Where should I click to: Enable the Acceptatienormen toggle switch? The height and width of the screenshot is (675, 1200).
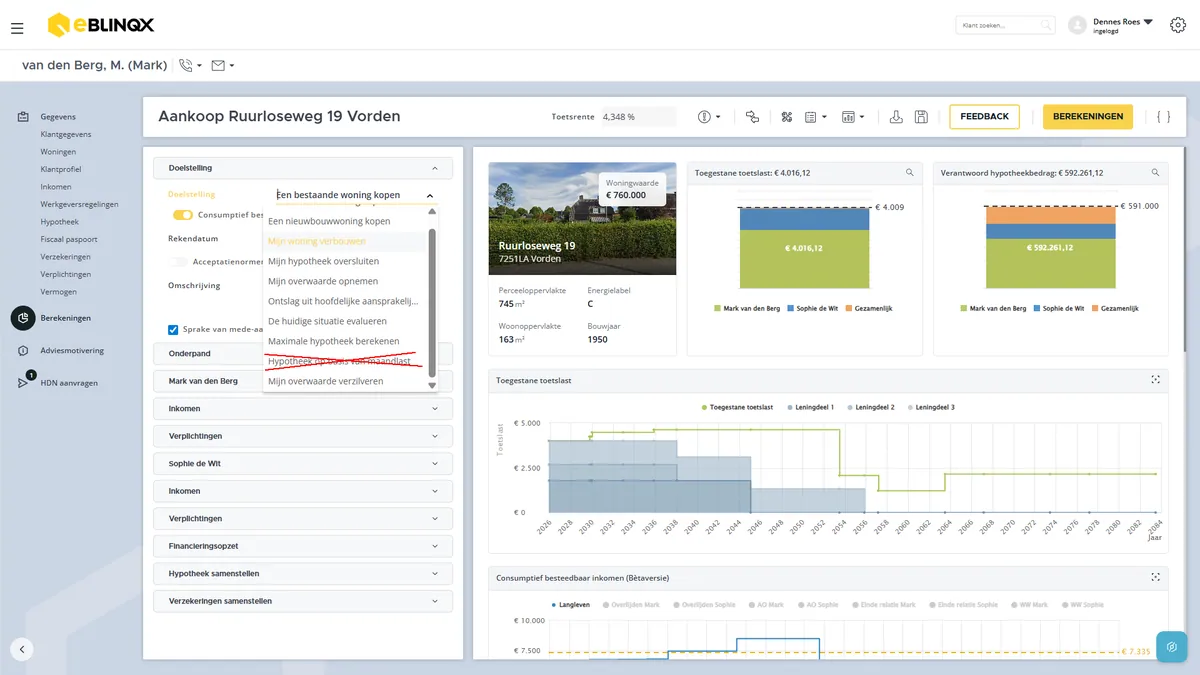point(179,262)
